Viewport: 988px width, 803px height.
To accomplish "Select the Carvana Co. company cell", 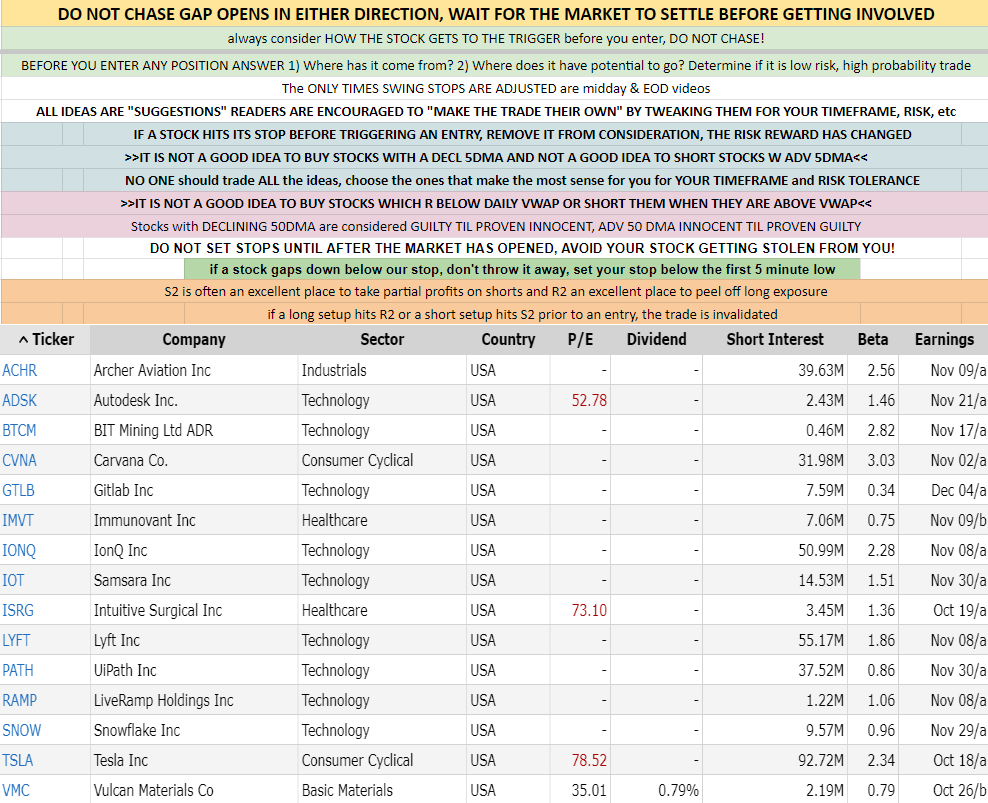I will 194,460.
